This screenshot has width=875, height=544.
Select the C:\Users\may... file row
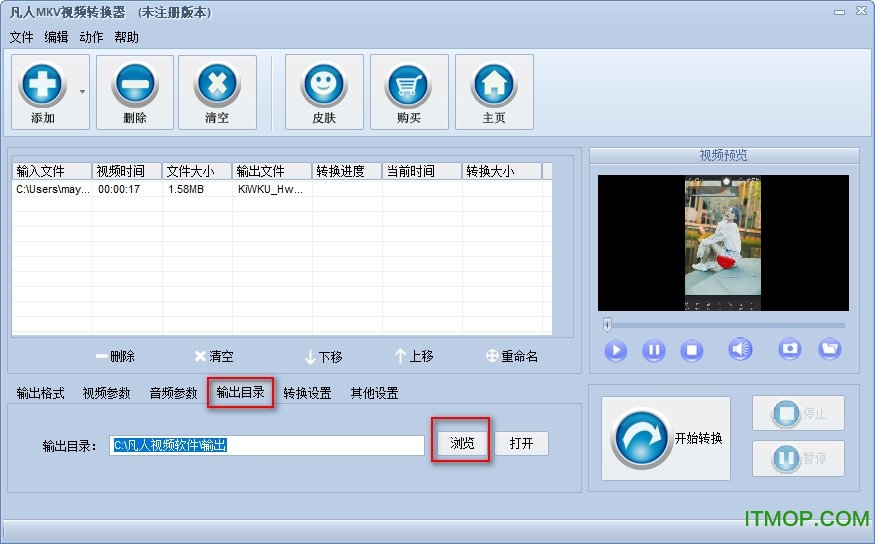point(282,189)
